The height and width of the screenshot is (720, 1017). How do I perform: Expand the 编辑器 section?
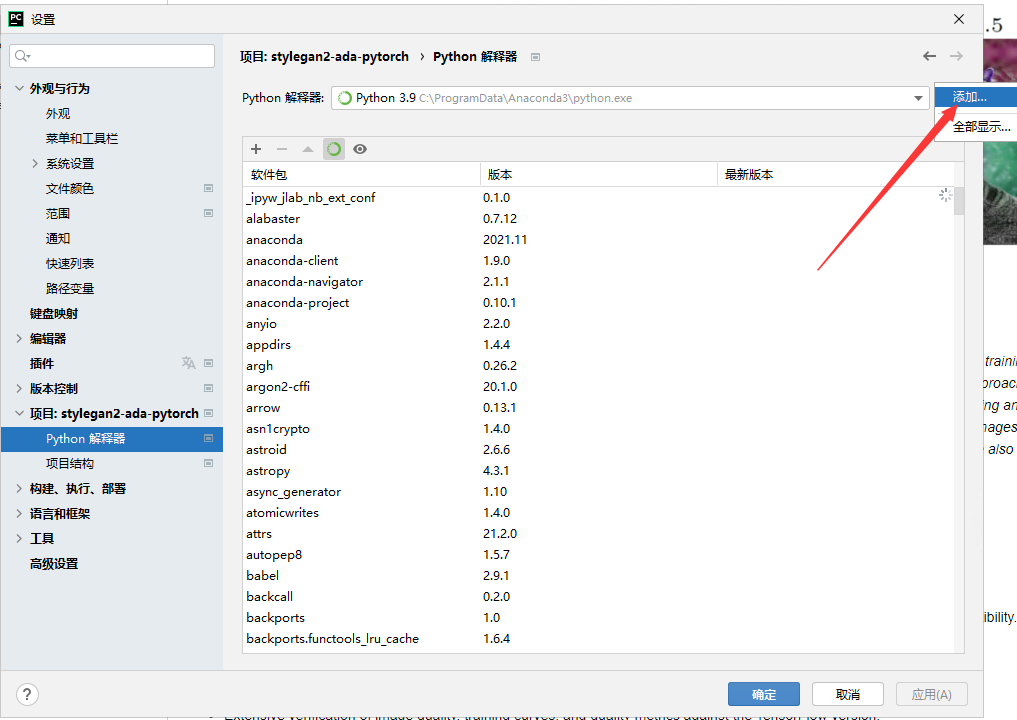tap(19, 338)
